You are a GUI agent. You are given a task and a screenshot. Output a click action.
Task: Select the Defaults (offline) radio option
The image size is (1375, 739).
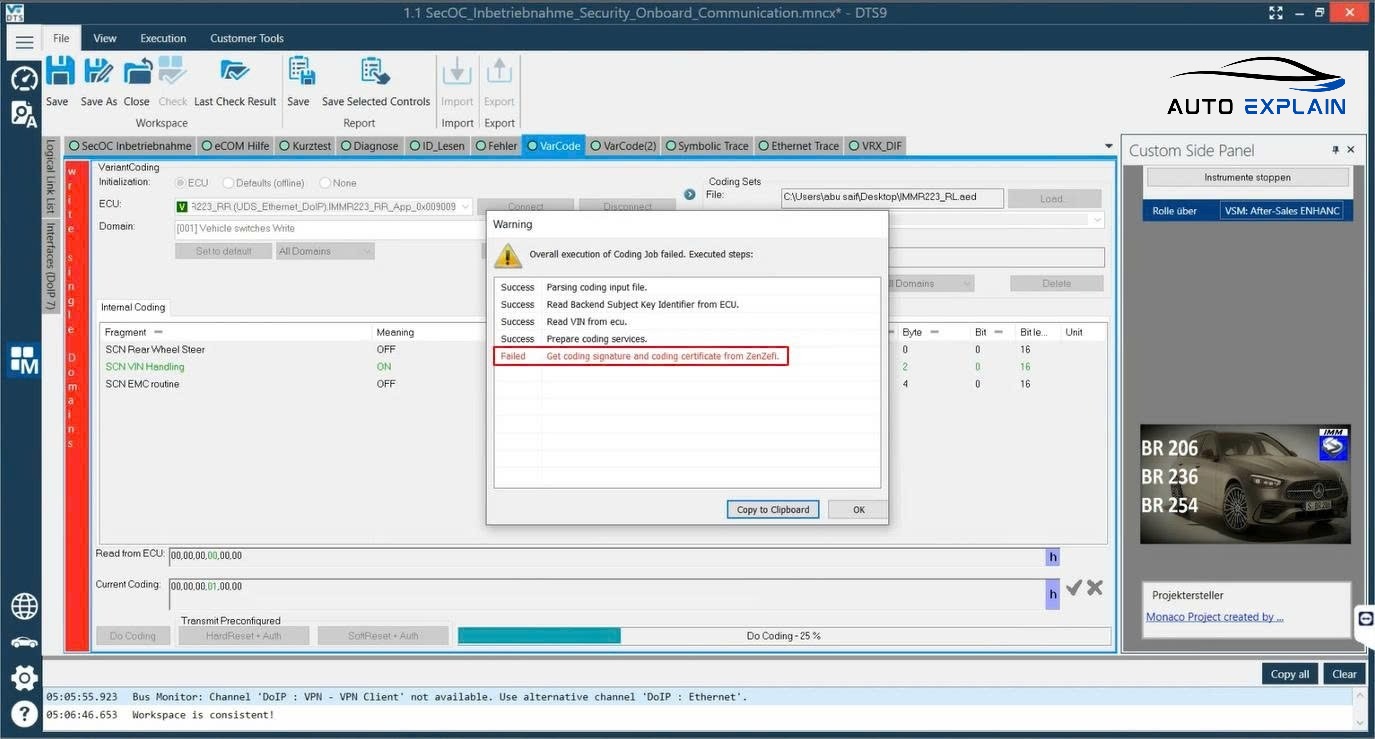228,183
